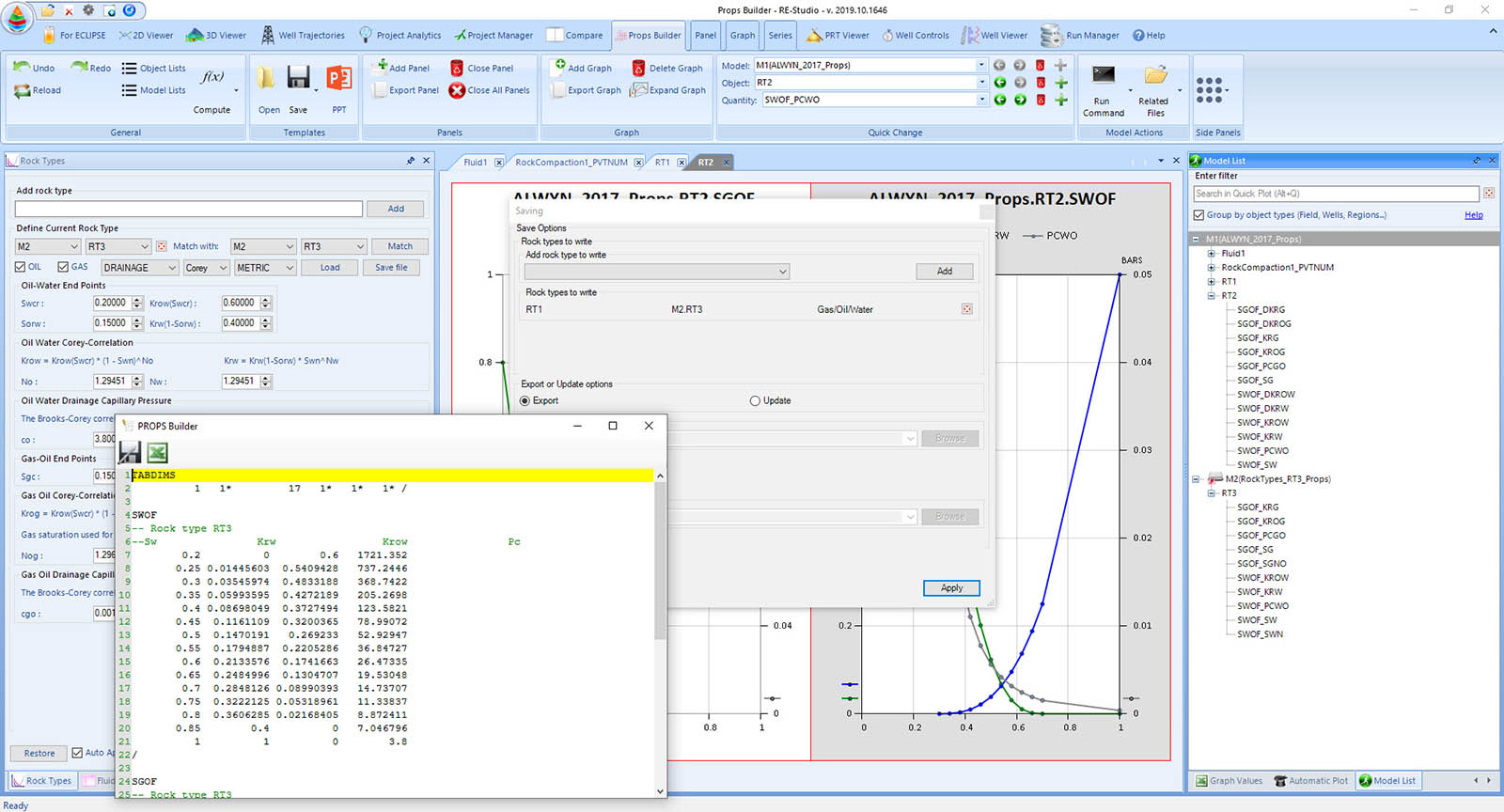
Task: Open the Help link in Model List
Action: click(1473, 215)
